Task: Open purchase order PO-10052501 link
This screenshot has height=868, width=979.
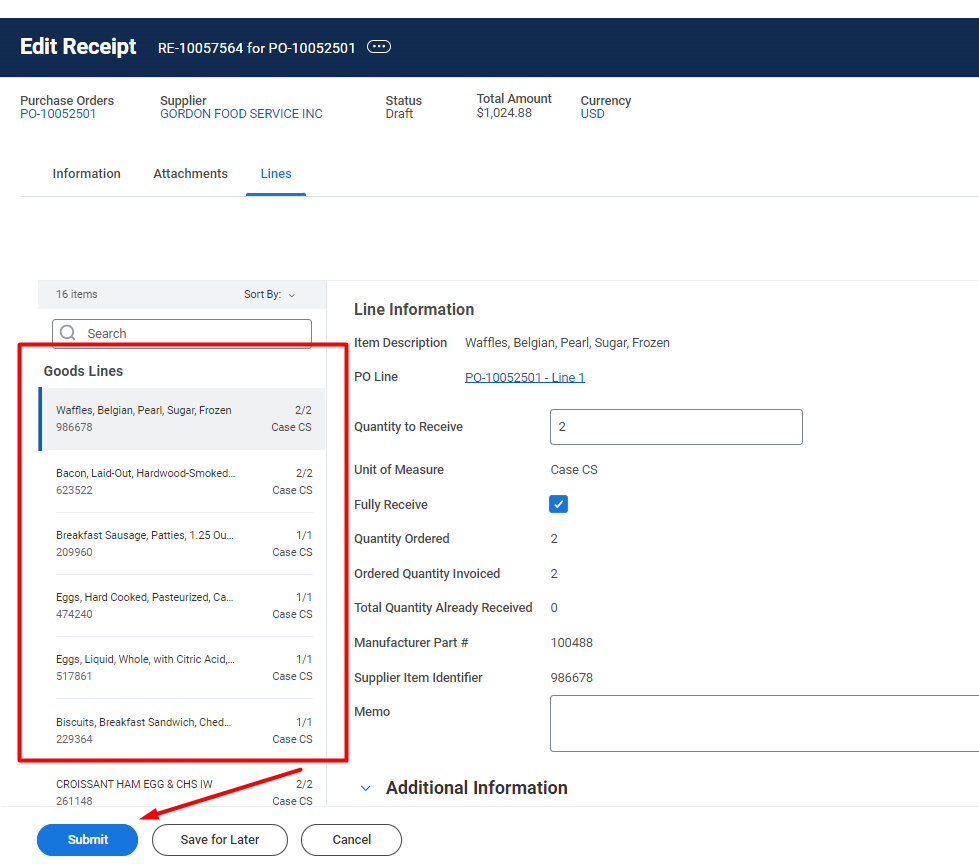Action: (x=58, y=114)
